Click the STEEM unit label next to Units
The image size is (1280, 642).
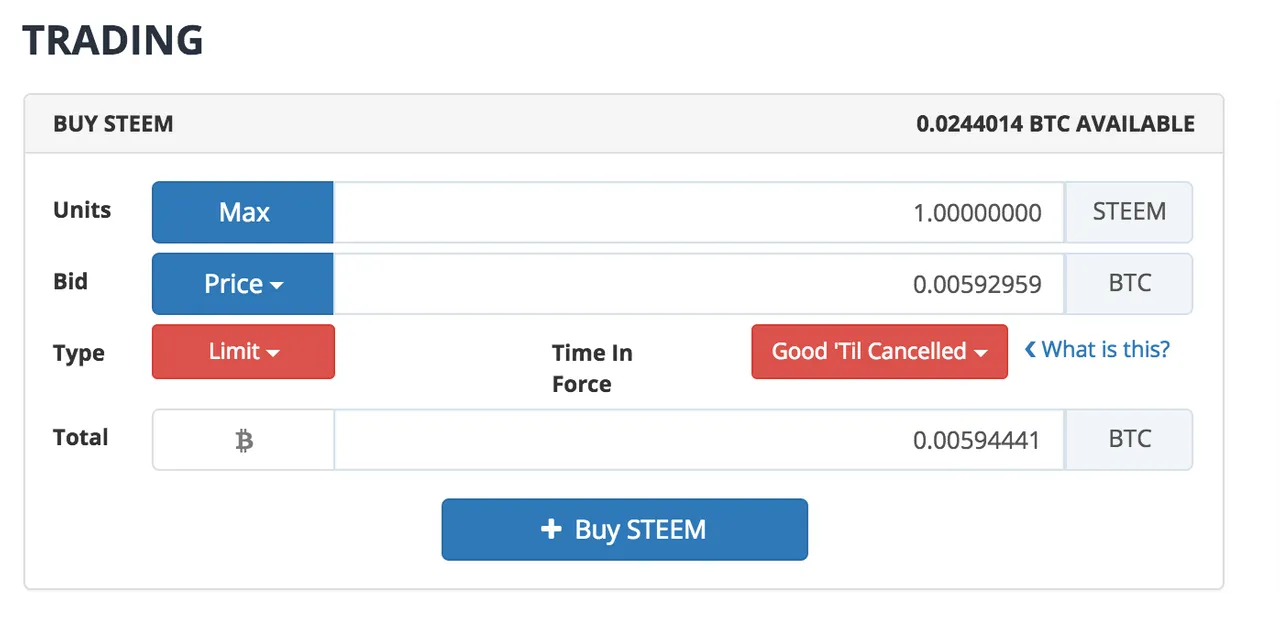coord(1129,212)
